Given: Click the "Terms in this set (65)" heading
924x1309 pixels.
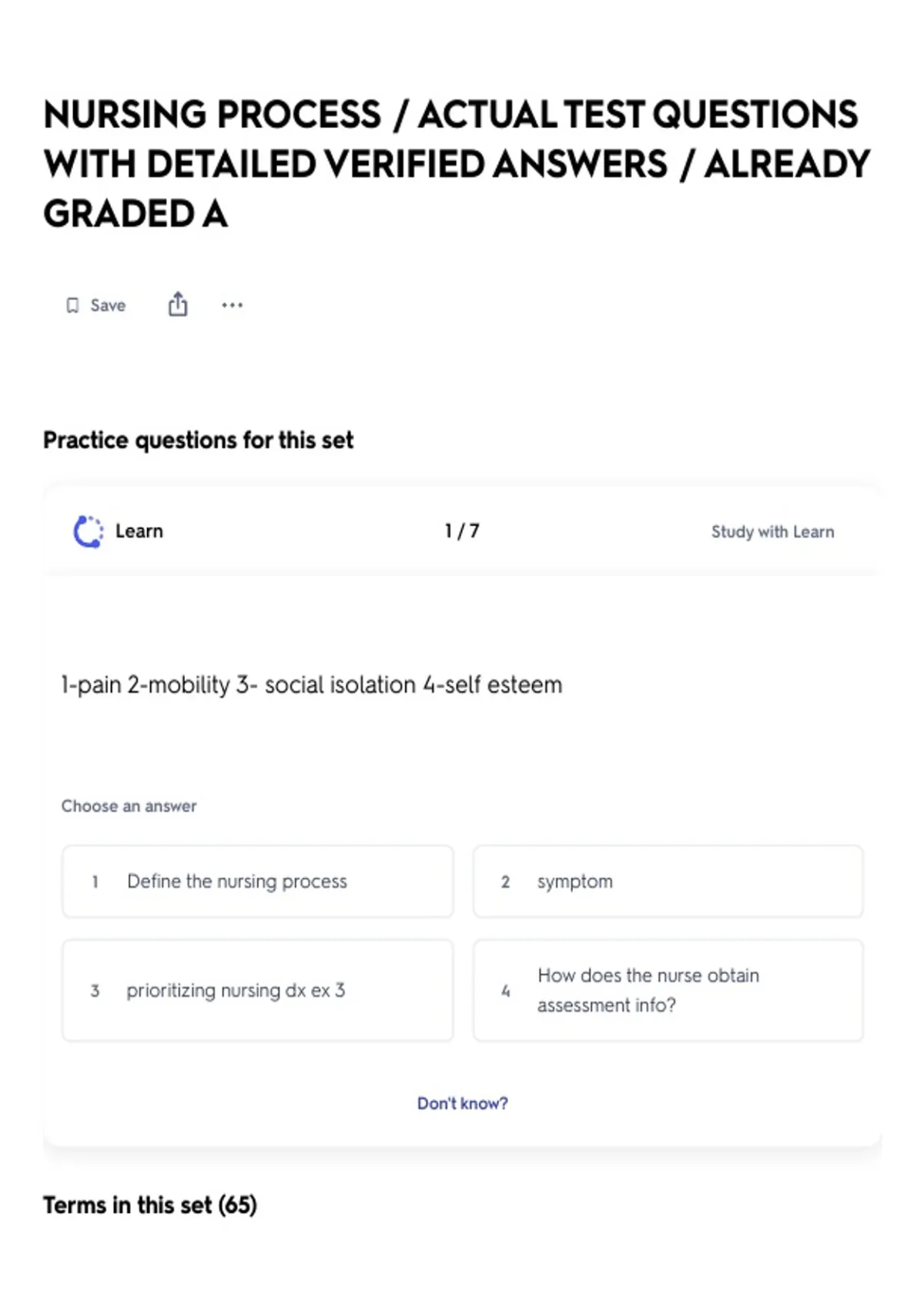Looking at the screenshot, I should click(150, 1205).
